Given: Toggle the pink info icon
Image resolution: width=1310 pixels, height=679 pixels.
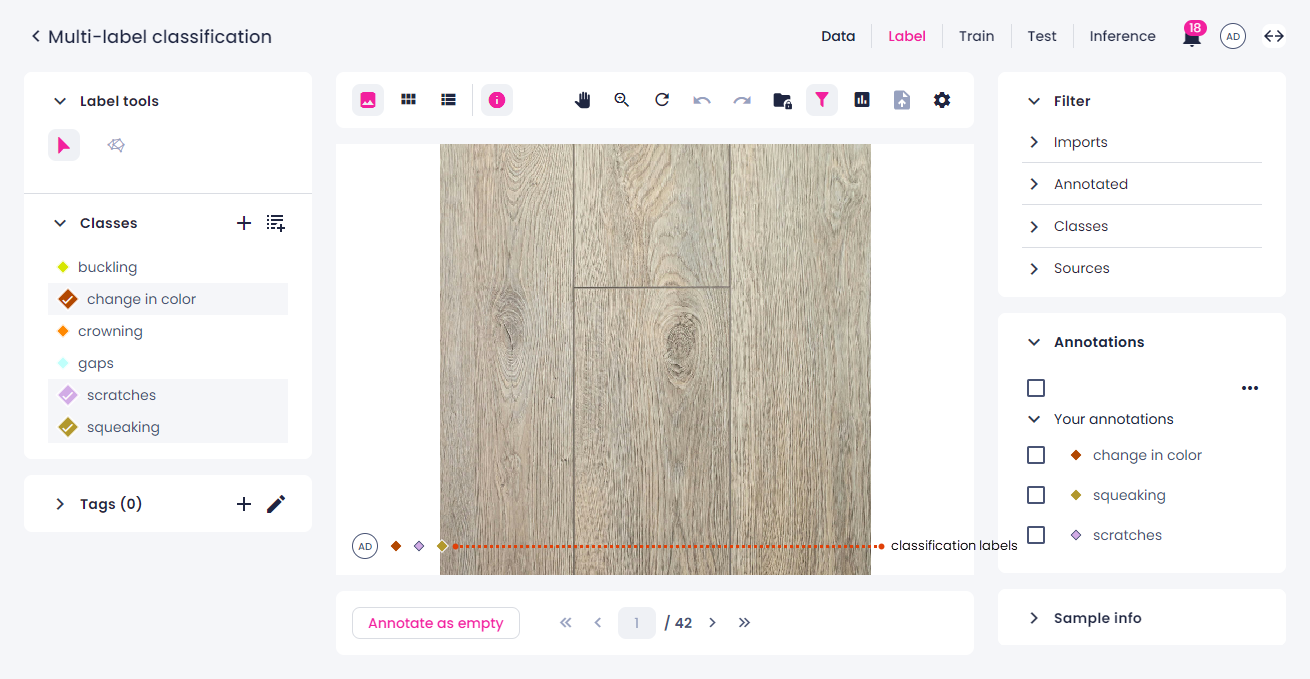Looking at the screenshot, I should coord(497,100).
